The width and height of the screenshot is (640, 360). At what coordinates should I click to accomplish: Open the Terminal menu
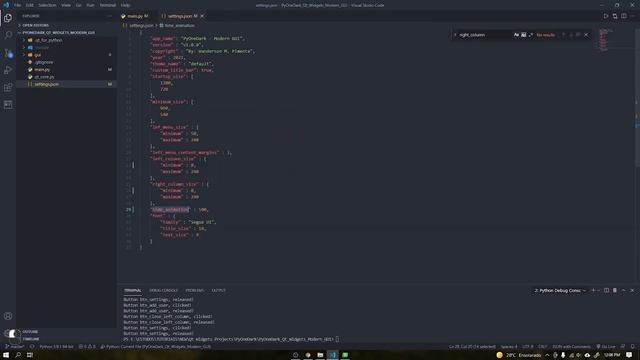coord(108,5)
